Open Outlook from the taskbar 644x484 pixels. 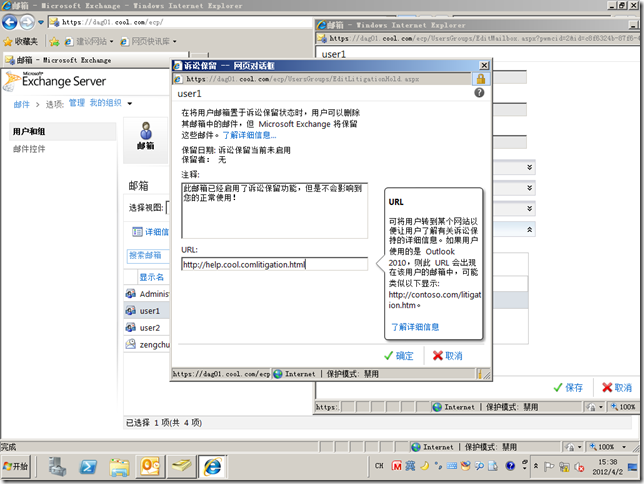150,466
